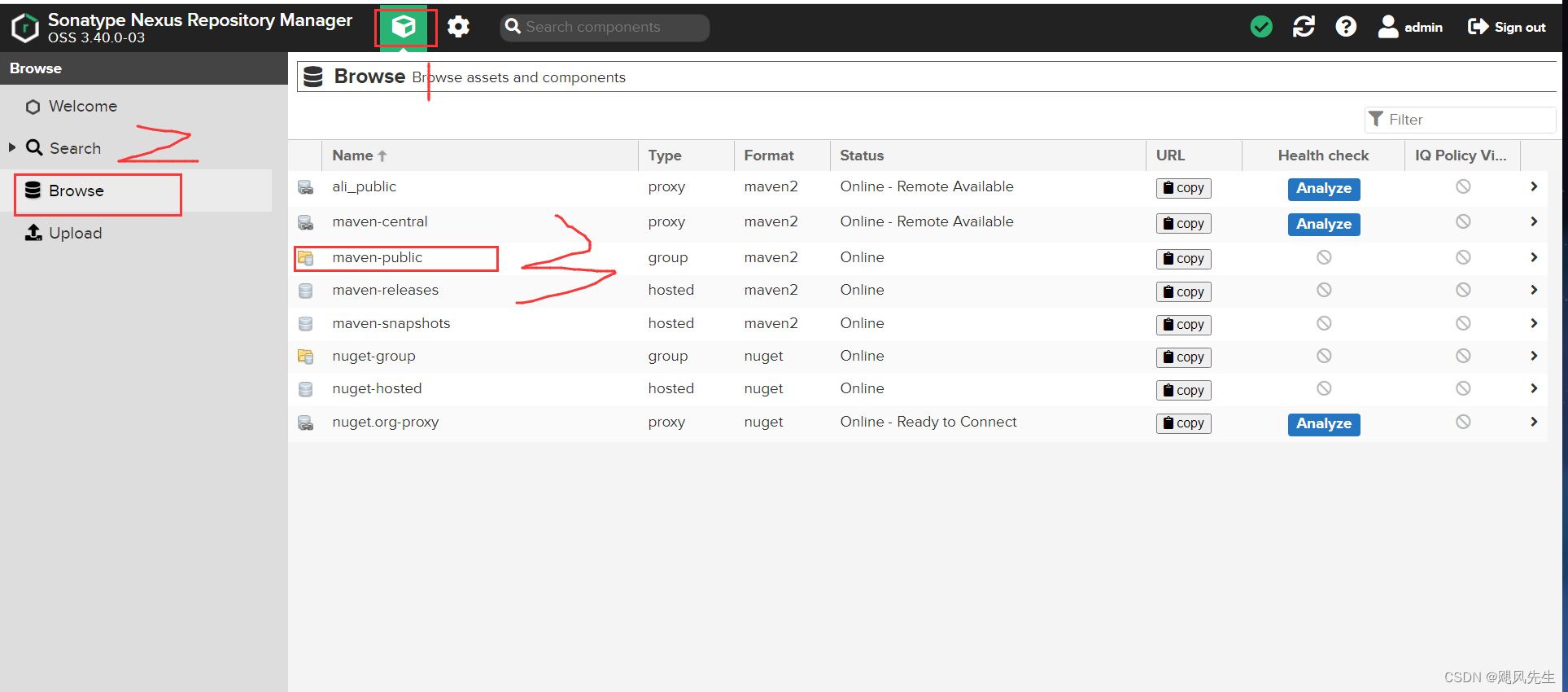
Task: Copy URL of maven-central
Action: click(x=1184, y=223)
